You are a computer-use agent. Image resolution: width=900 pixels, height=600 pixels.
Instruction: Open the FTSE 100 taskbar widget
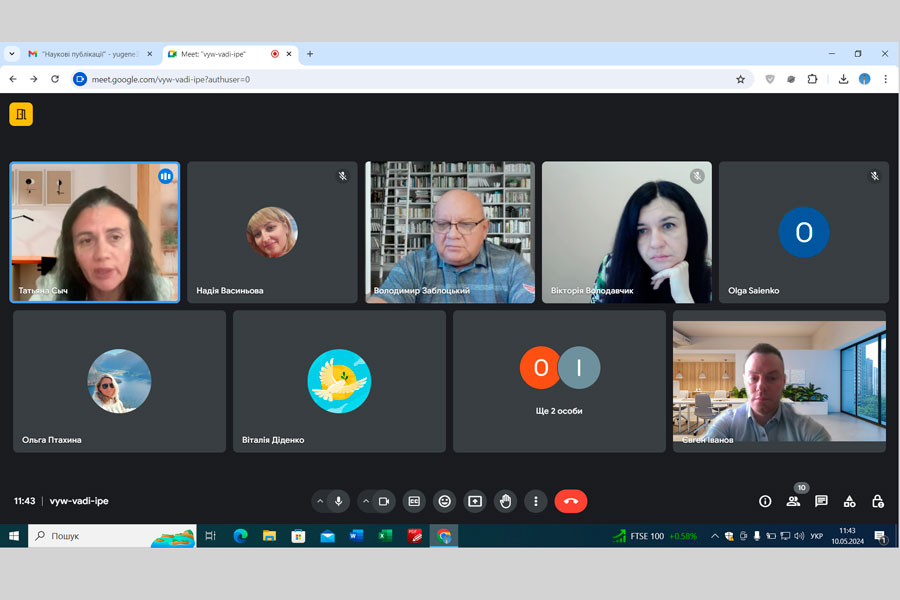click(655, 536)
